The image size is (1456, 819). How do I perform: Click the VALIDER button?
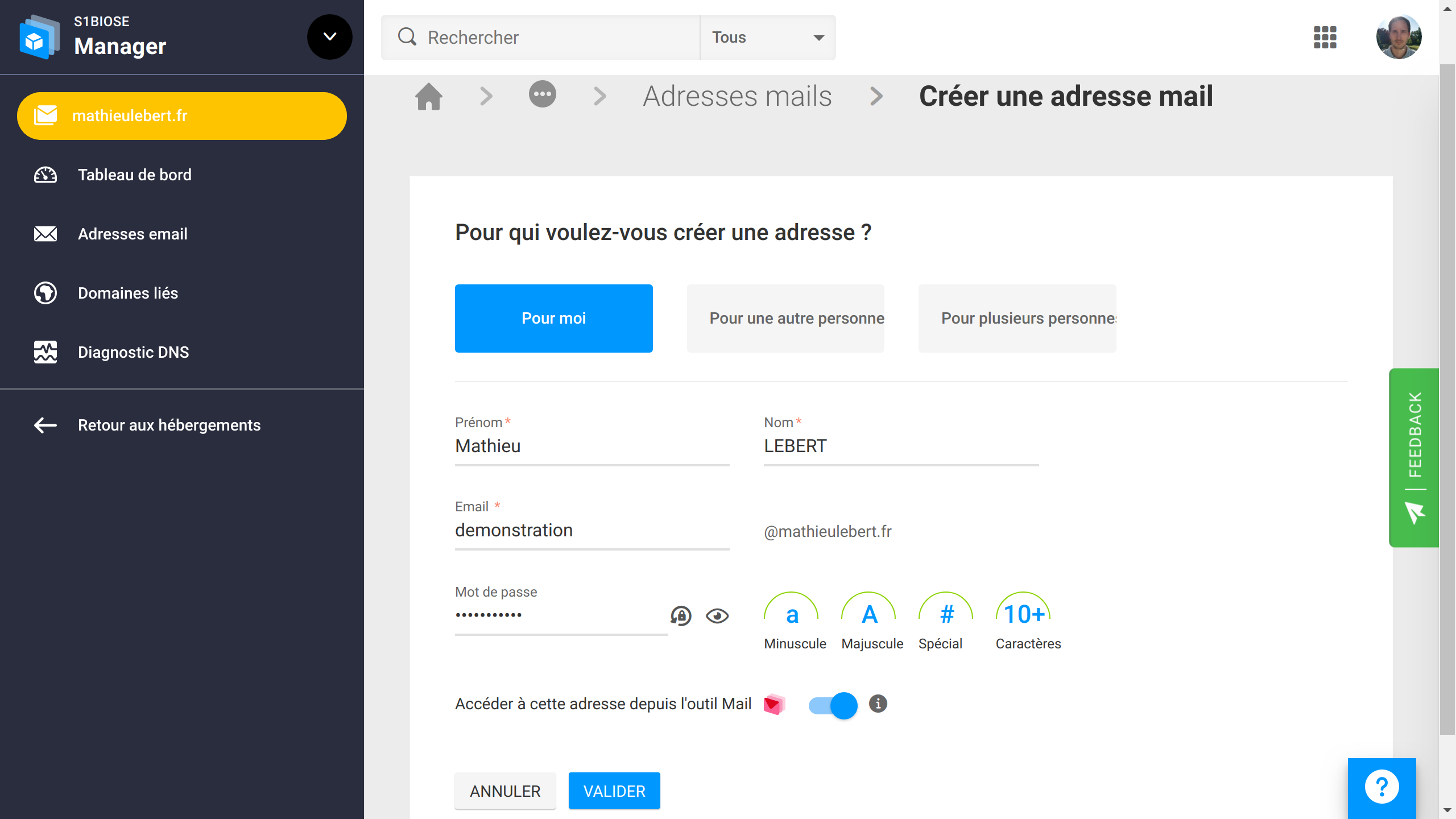614,791
